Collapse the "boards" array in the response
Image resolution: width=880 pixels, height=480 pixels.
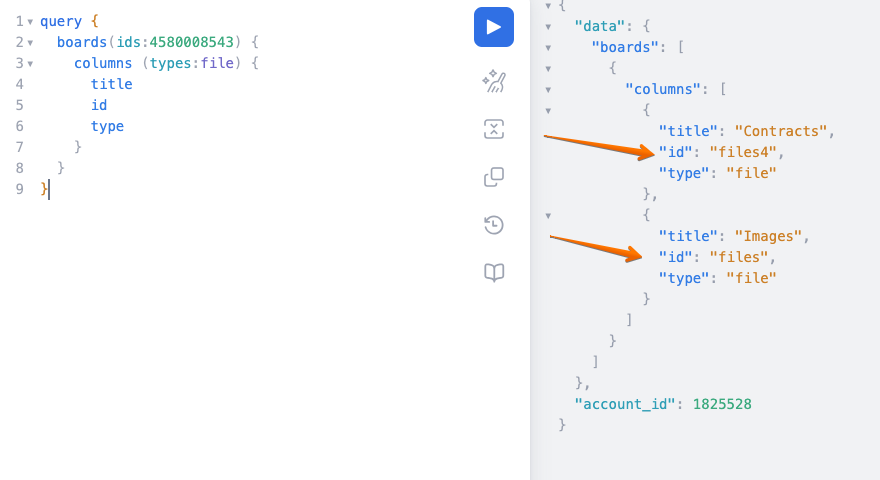point(548,48)
